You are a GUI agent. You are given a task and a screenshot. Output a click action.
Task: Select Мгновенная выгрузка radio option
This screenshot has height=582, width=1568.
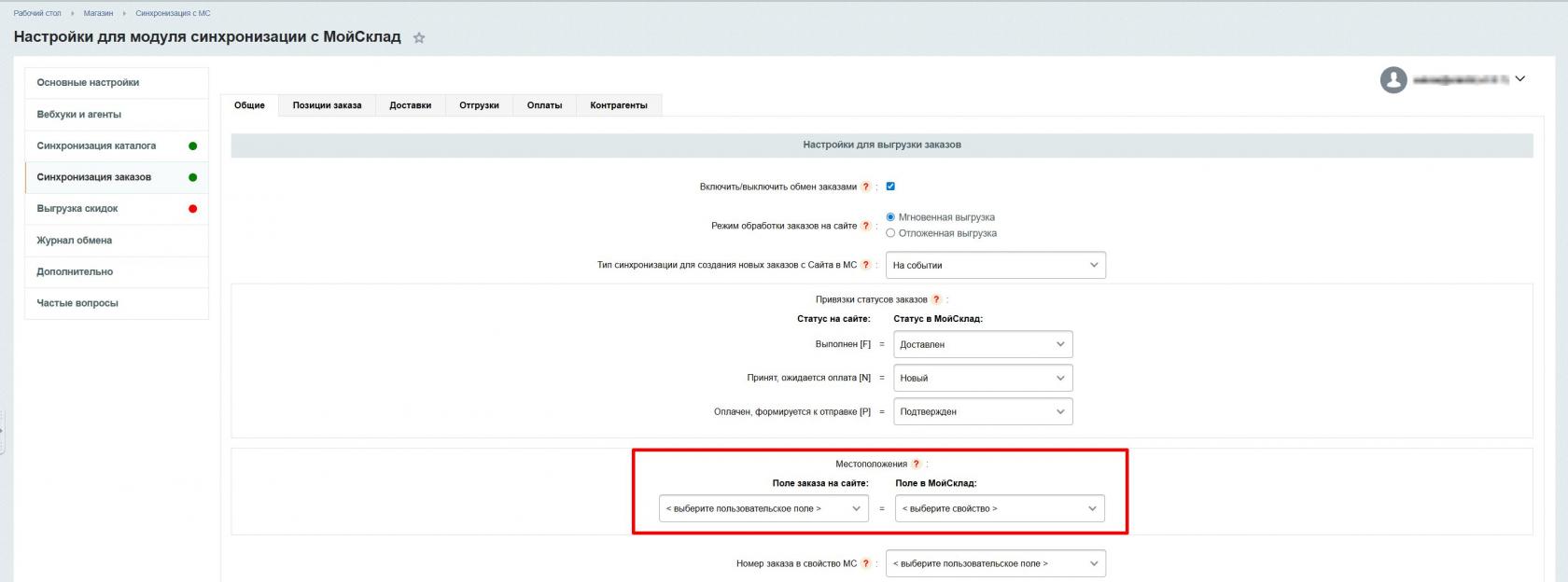pyautogui.click(x=890, y=217)
